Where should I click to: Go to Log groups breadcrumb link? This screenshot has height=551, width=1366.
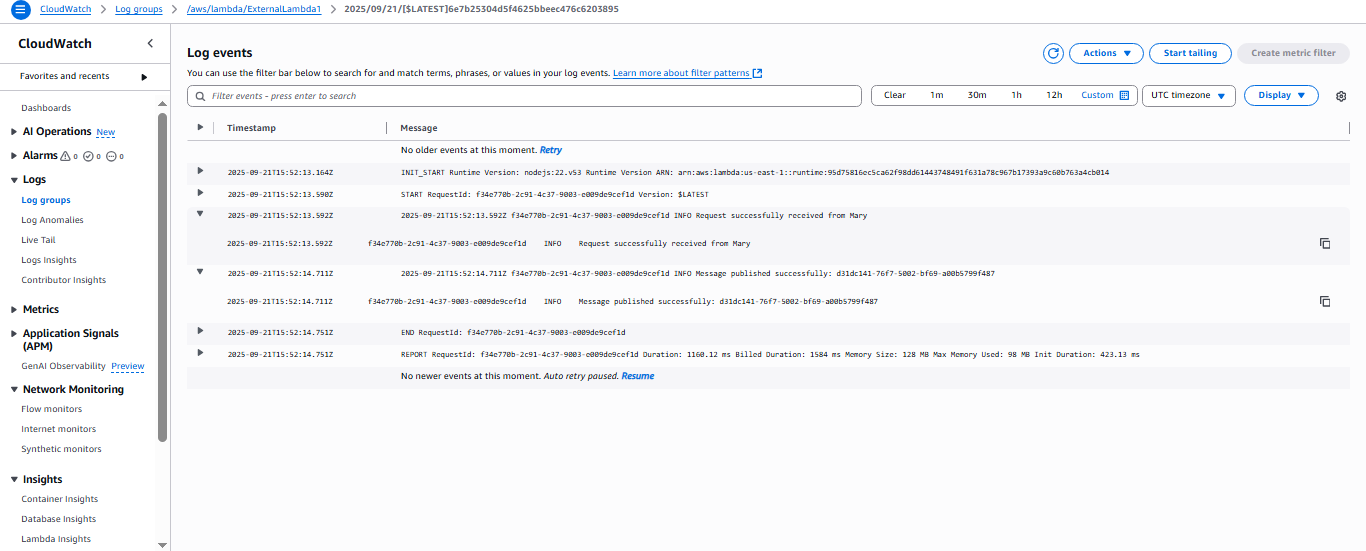coord(139,9)
